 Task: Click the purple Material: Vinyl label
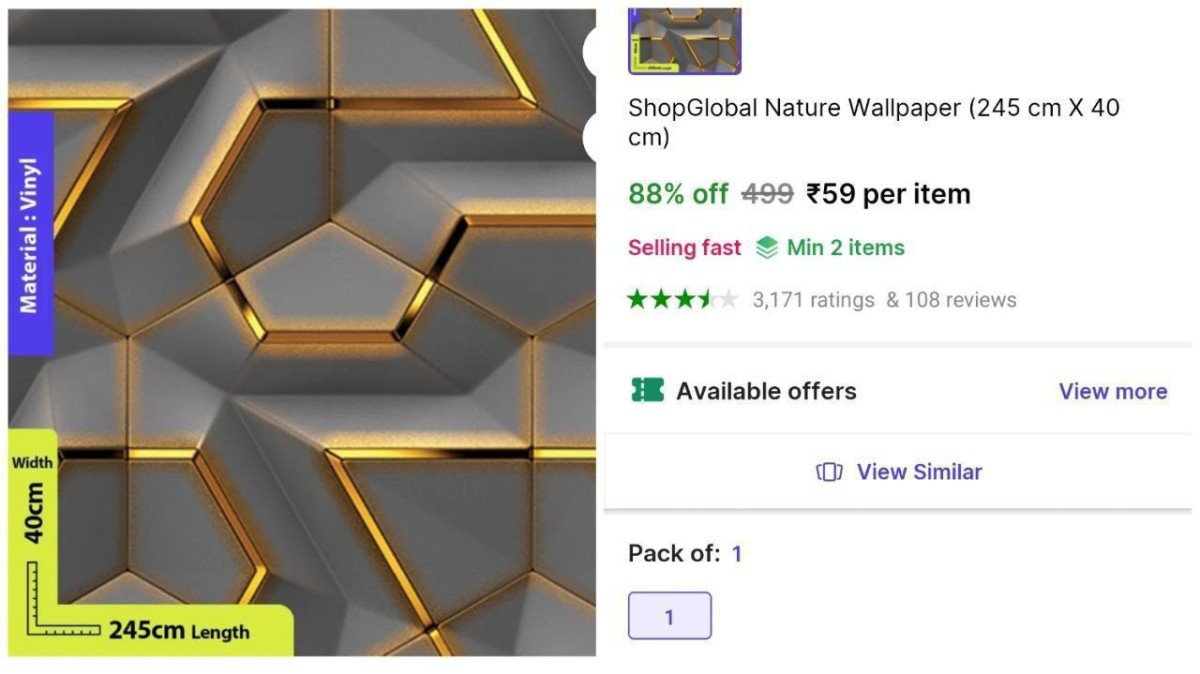31,234
